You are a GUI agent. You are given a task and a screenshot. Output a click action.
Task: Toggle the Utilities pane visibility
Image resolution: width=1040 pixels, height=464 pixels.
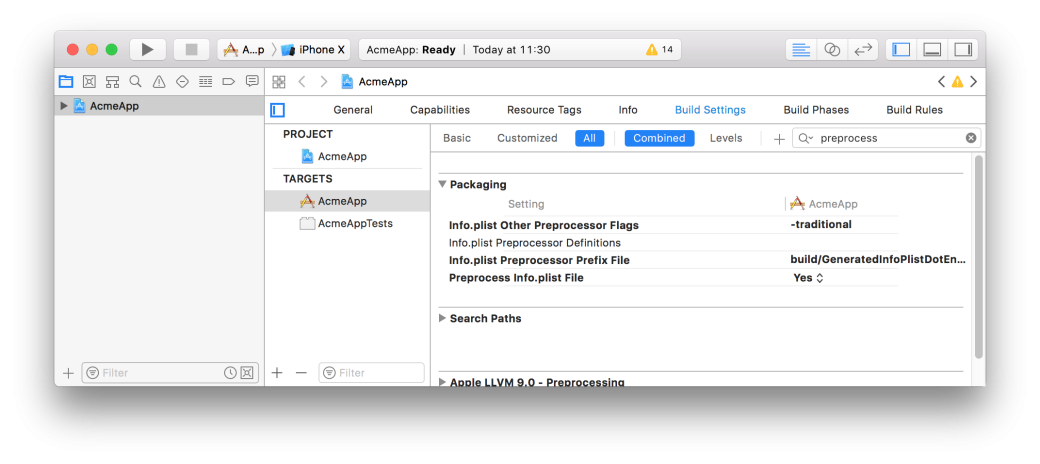(962, 50)
